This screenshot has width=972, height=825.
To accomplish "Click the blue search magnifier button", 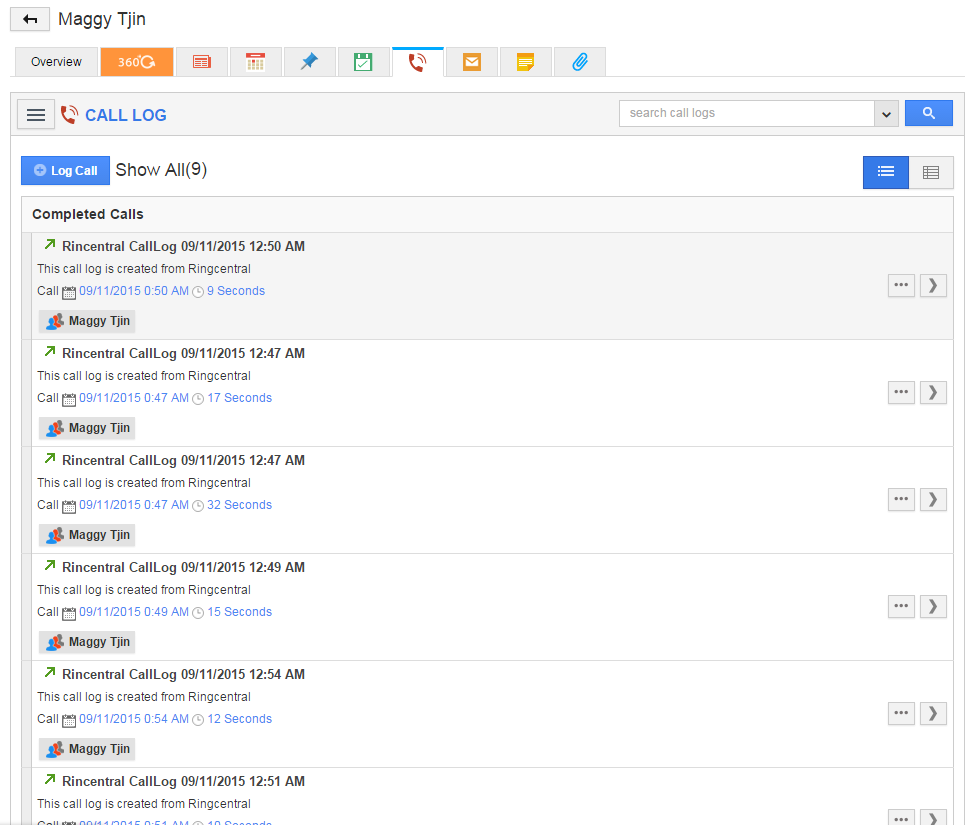I will click(x=928, y=113).
